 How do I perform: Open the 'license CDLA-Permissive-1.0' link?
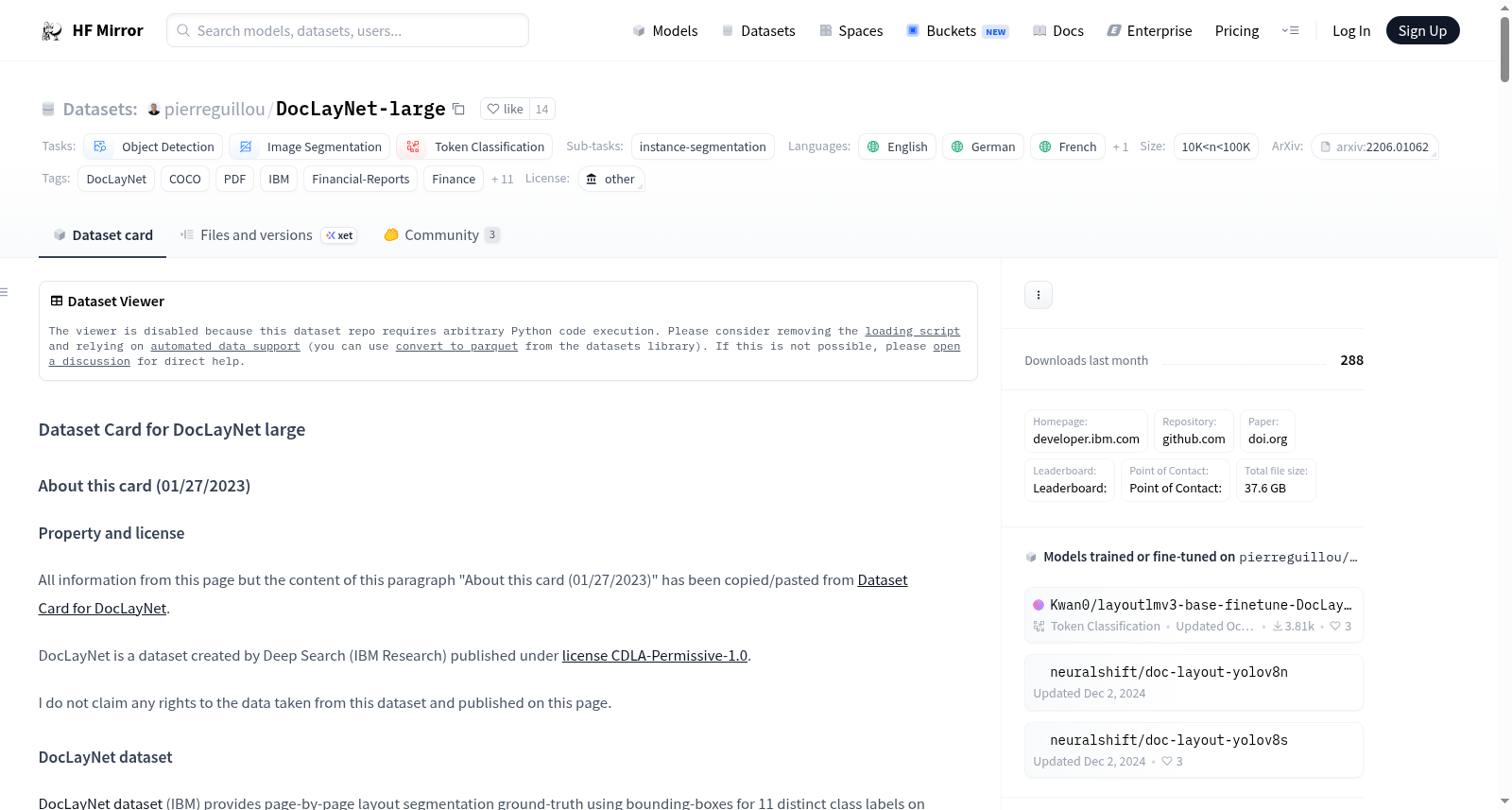(655, 656)
